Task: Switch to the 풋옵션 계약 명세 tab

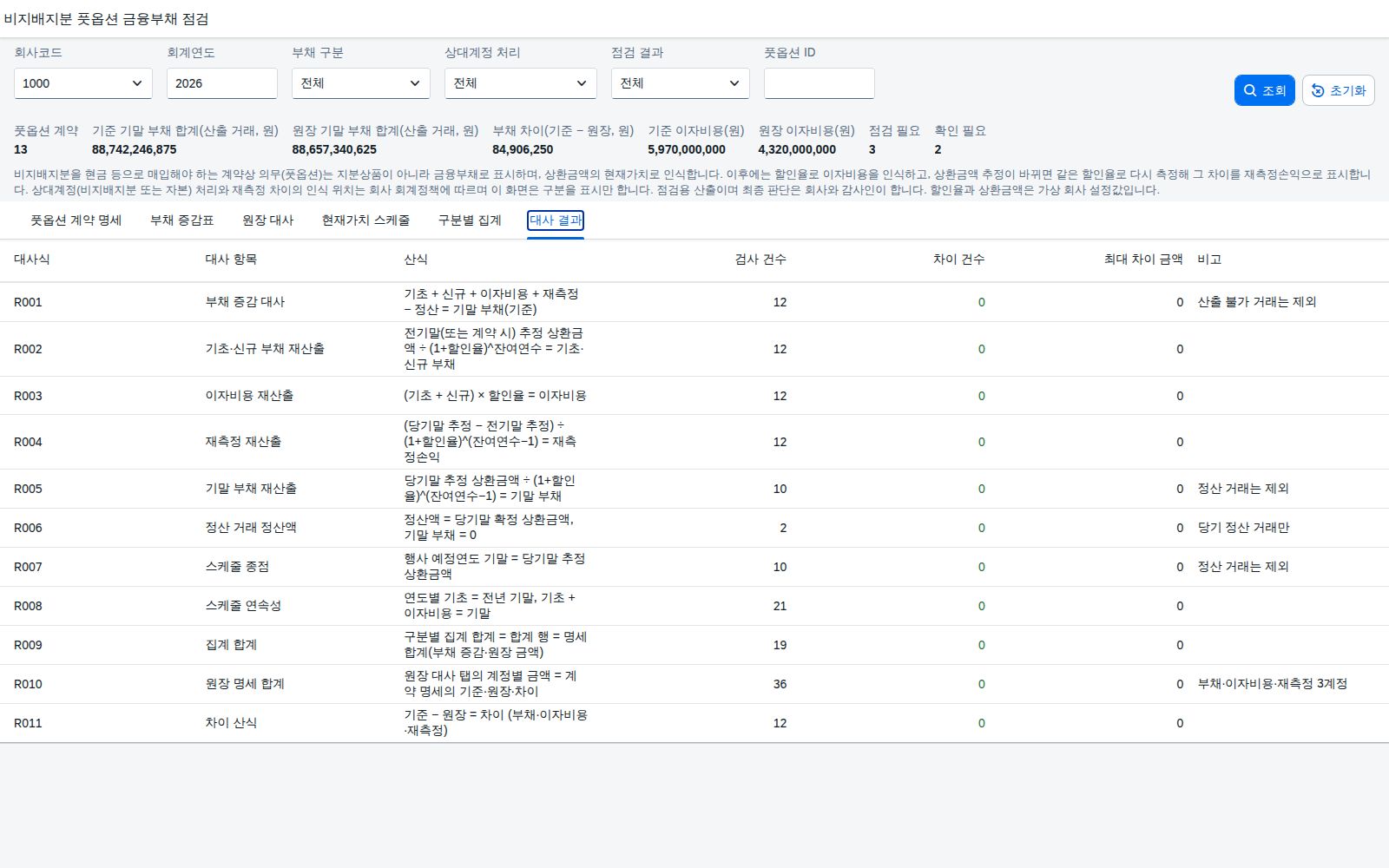Action: click(76, 220)
